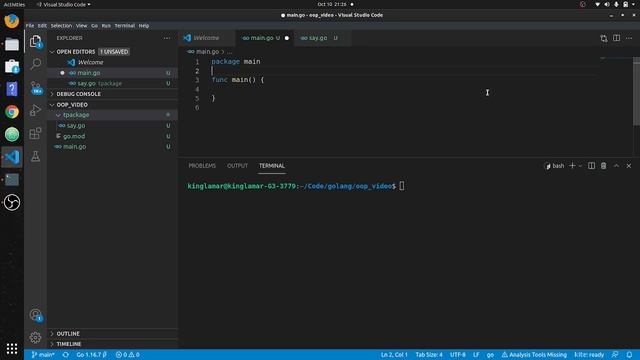Open Visual Studio Code app menu in top bar

pyautogui.click(x=64, y=4)
